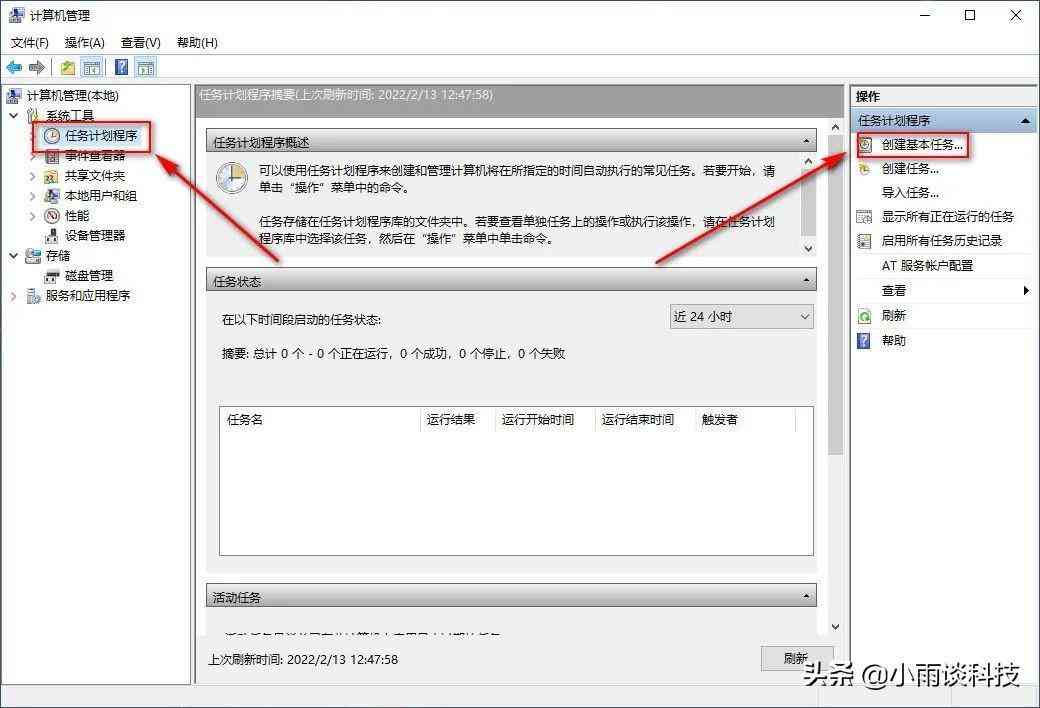Click the Up one level folder icon
Viewport: 1040px width, 708px height.
coord(68,67)
